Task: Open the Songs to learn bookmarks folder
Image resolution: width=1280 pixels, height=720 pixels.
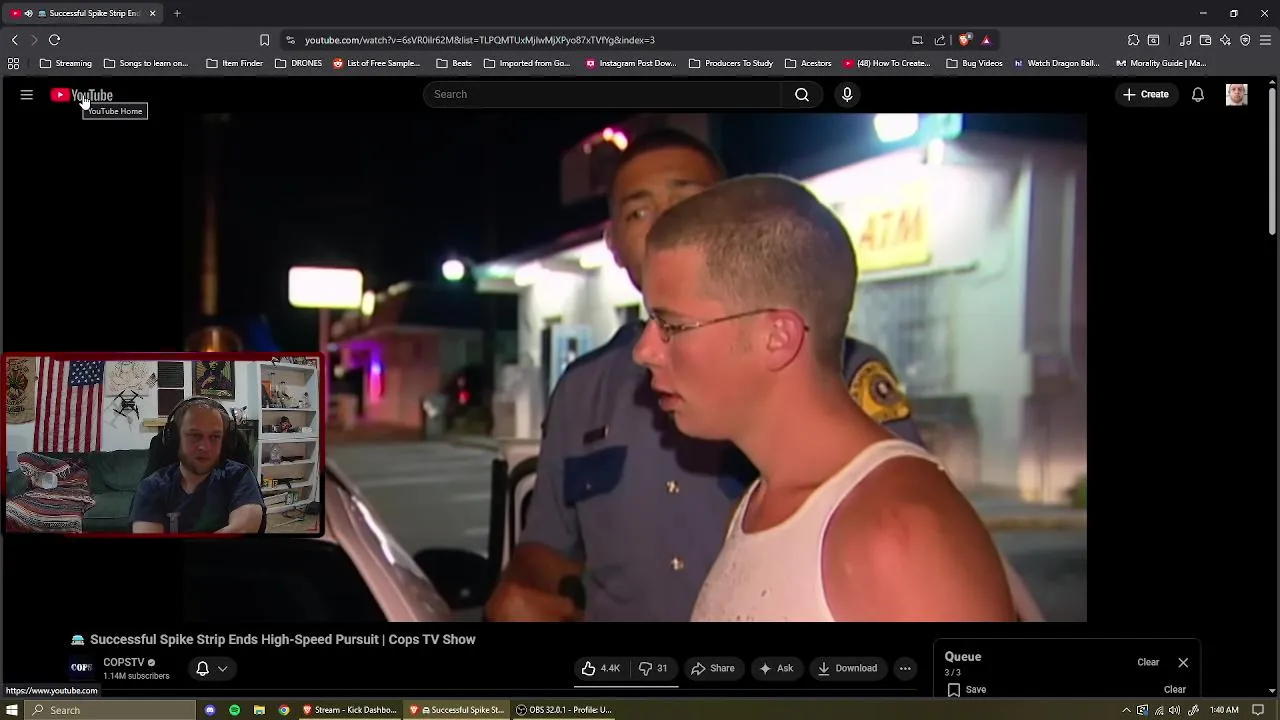Action: 146,63
